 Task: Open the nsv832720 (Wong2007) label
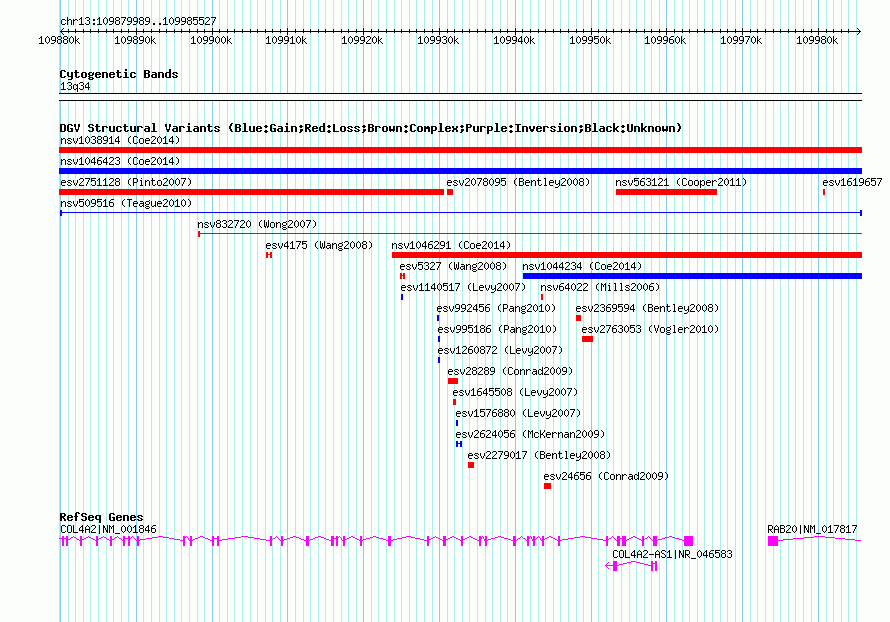(257, 224)
